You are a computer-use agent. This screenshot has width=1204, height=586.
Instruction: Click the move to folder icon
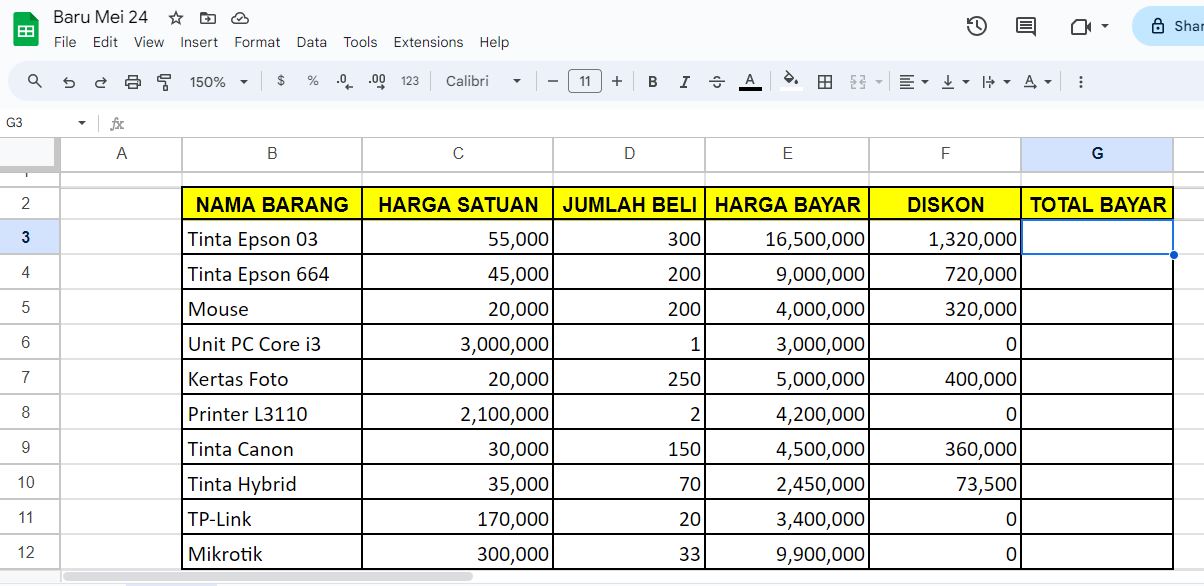click(x=207, y=18)
